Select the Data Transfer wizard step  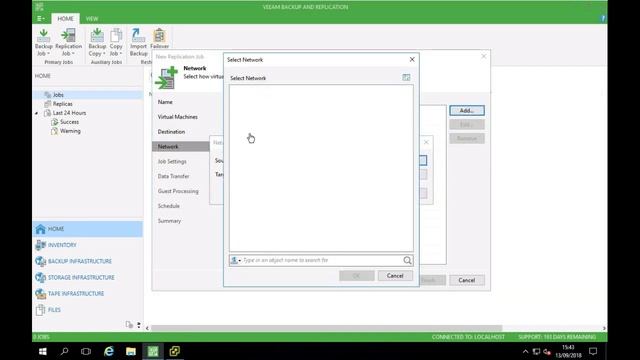click(173, 176)
